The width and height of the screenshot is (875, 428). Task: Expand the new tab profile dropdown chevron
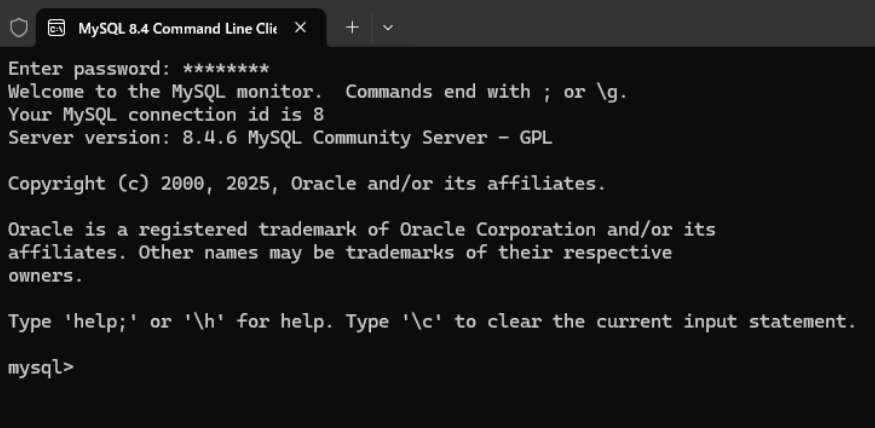388,27
